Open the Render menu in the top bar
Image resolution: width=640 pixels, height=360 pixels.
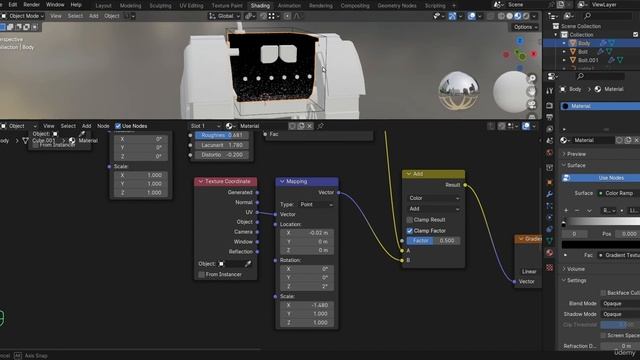pyautogui.click(x=31, y=5)
